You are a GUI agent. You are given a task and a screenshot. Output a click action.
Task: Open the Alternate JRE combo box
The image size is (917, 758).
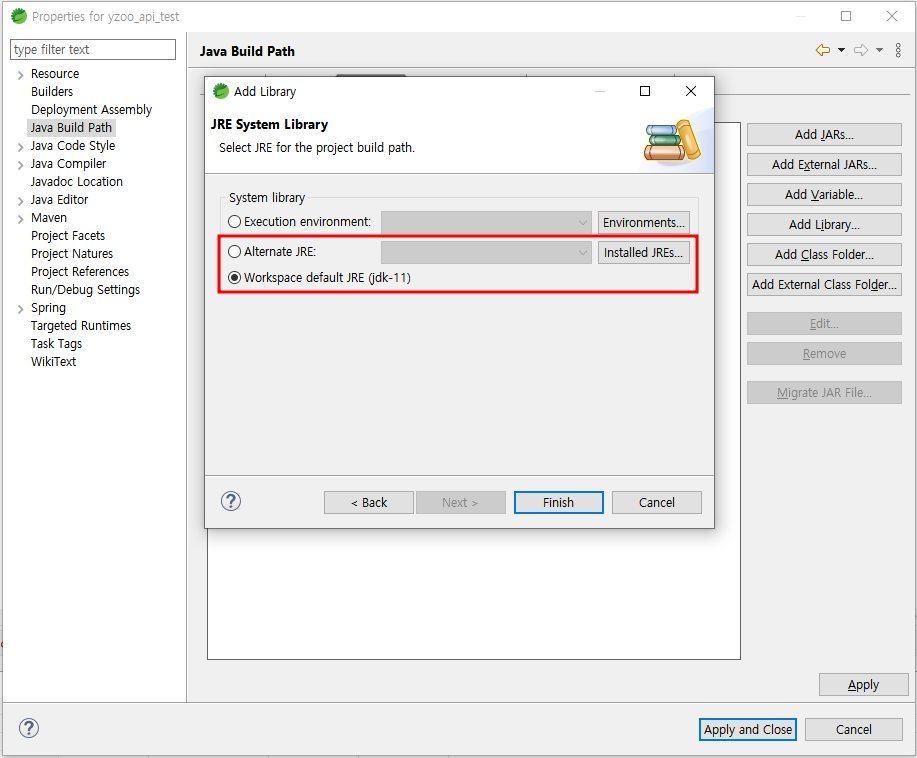click(x=486, y=252)
